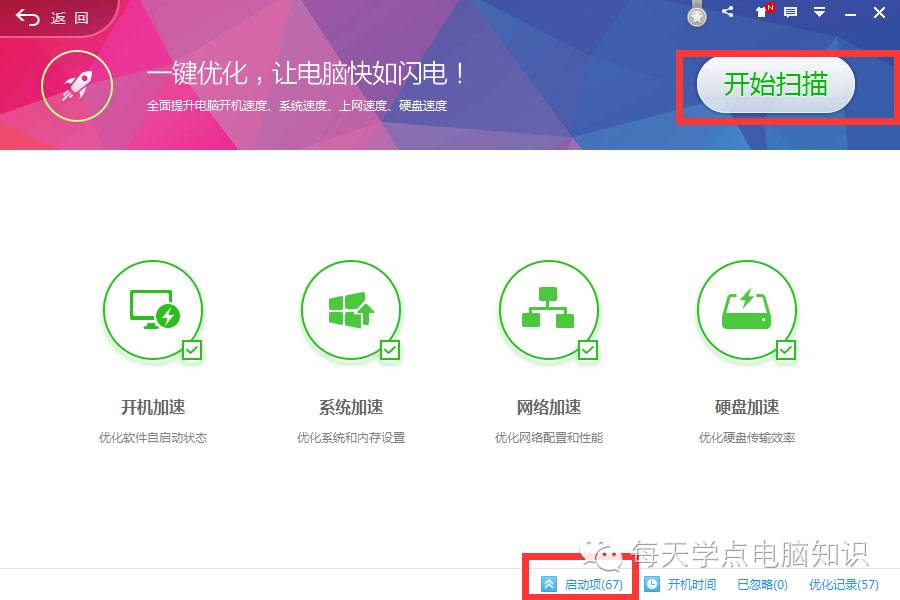Open the 已忽略(0) ignored items list
Image resolution: width=900 pixels, height=600 pixels.
point(761,583)
